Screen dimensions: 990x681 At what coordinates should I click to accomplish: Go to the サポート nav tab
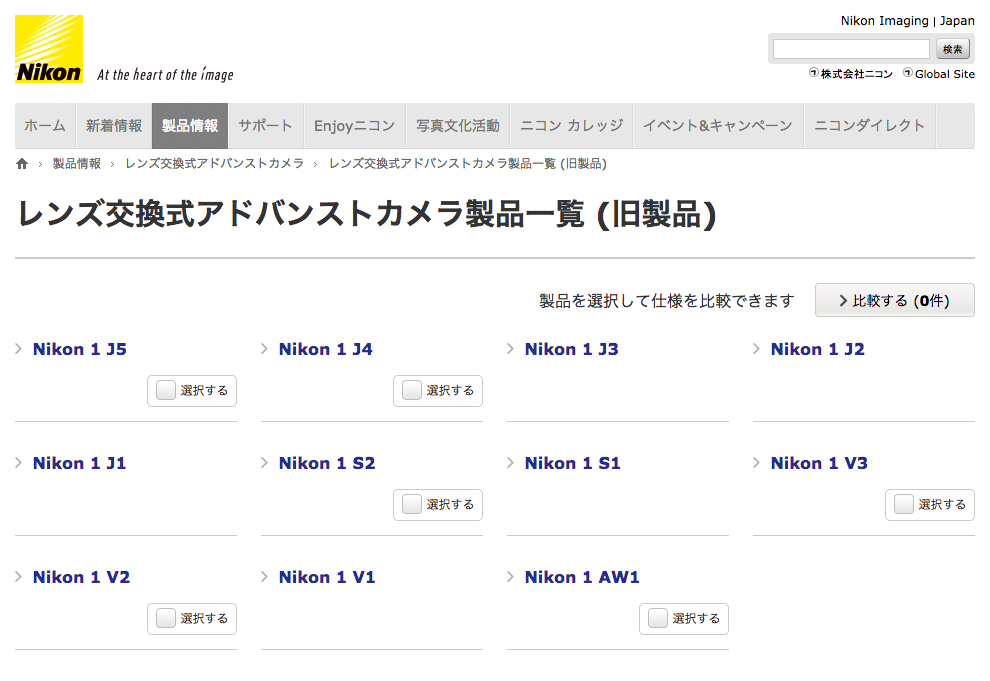click(266, 126)
